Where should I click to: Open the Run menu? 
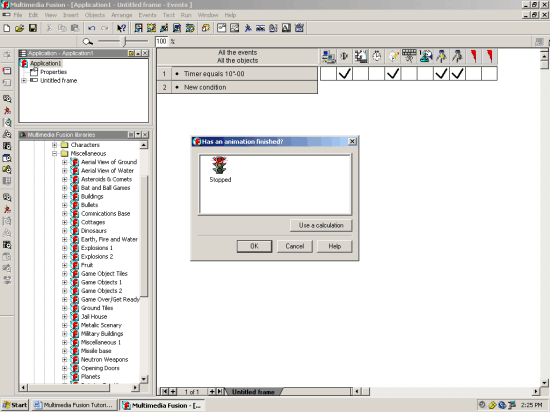click(x=186, y=15)
